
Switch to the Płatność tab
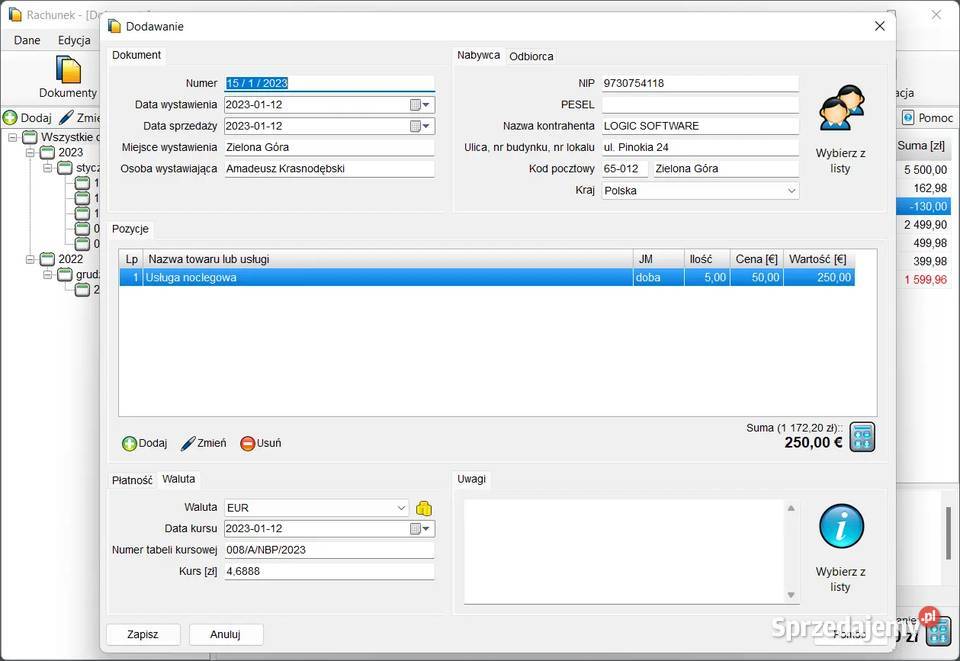(x=132, y=480)
